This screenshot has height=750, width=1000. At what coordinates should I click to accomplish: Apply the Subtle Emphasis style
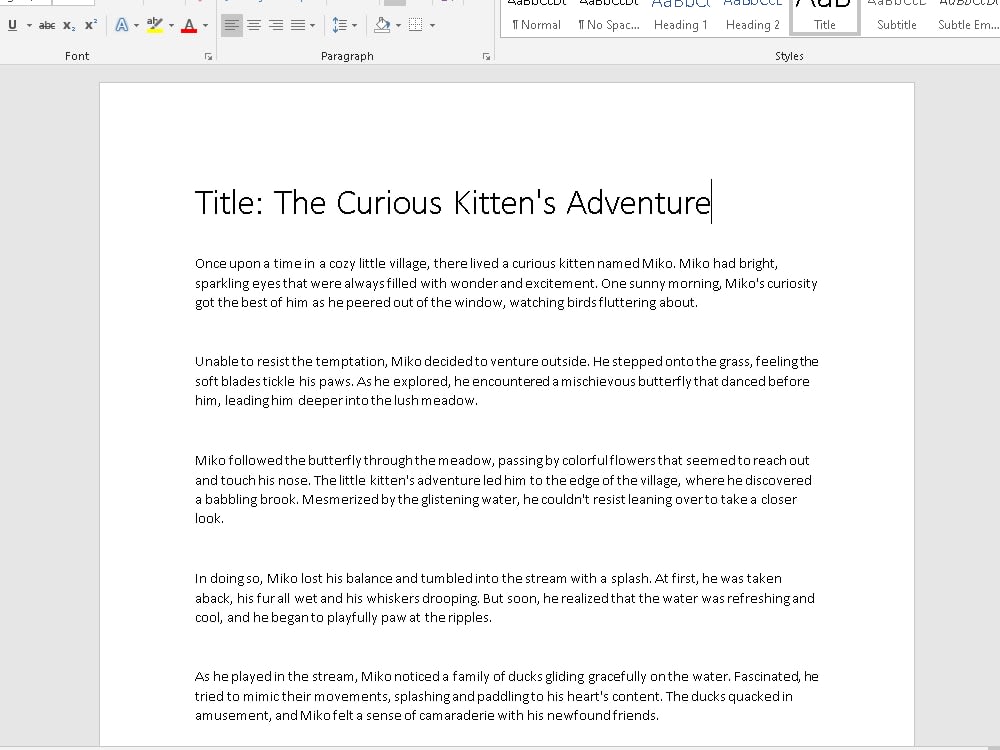[967, 18]
